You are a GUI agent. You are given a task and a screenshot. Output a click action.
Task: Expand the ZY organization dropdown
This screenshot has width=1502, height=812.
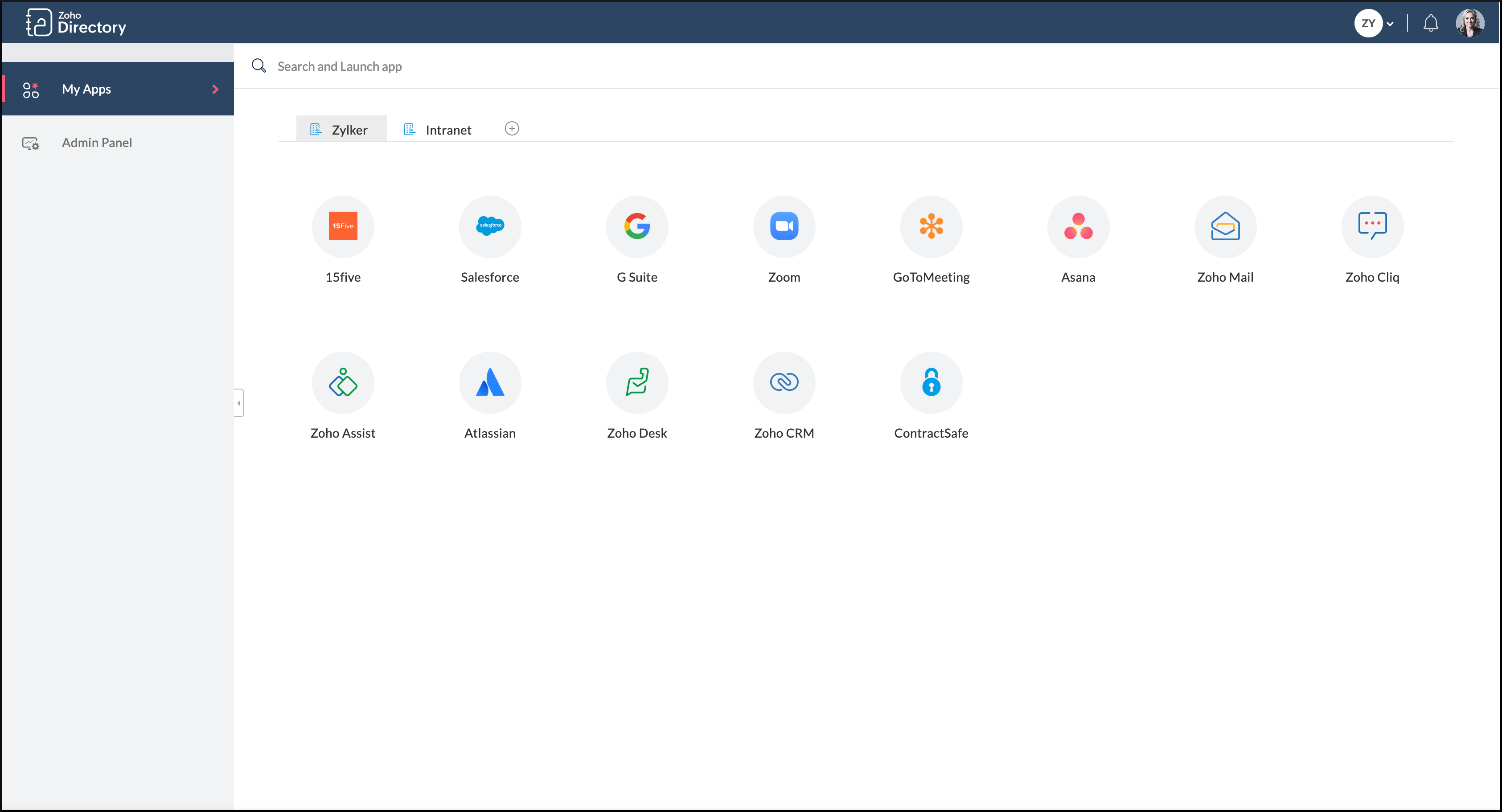(1390, 24)
